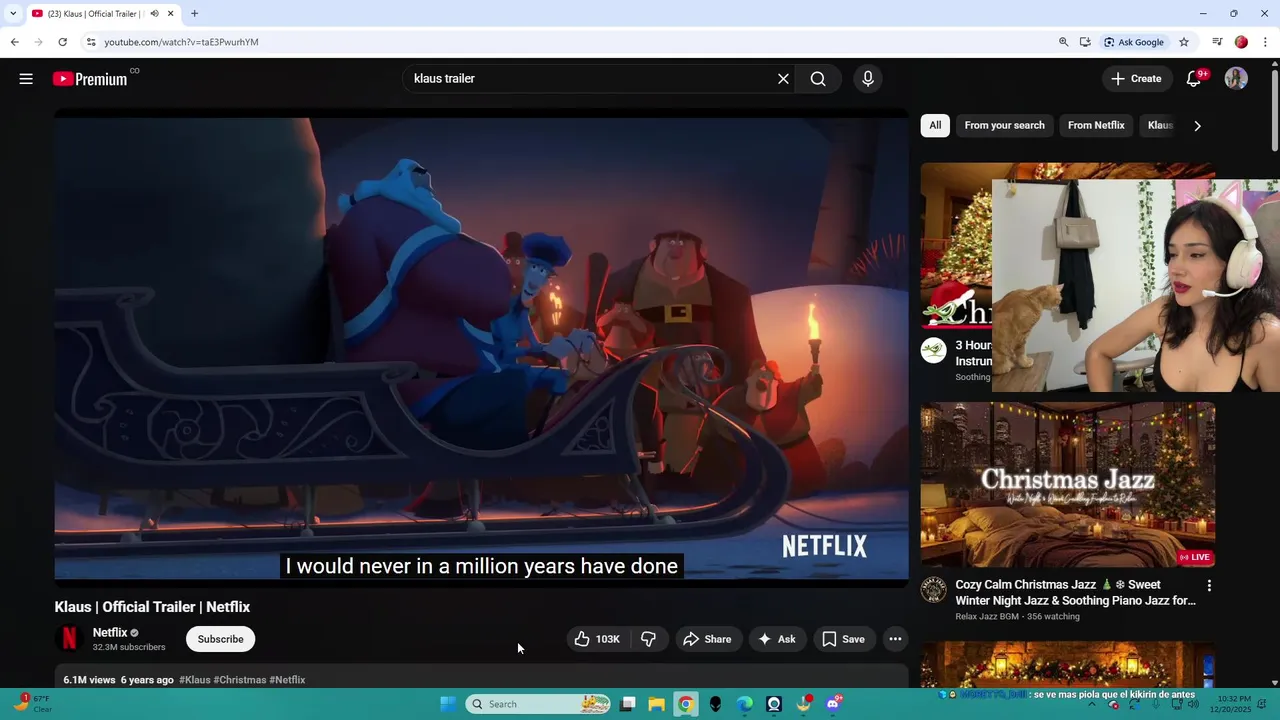Open the YouTube guide hamburger menu
1280x720 pixels.
tap(26, 79)
